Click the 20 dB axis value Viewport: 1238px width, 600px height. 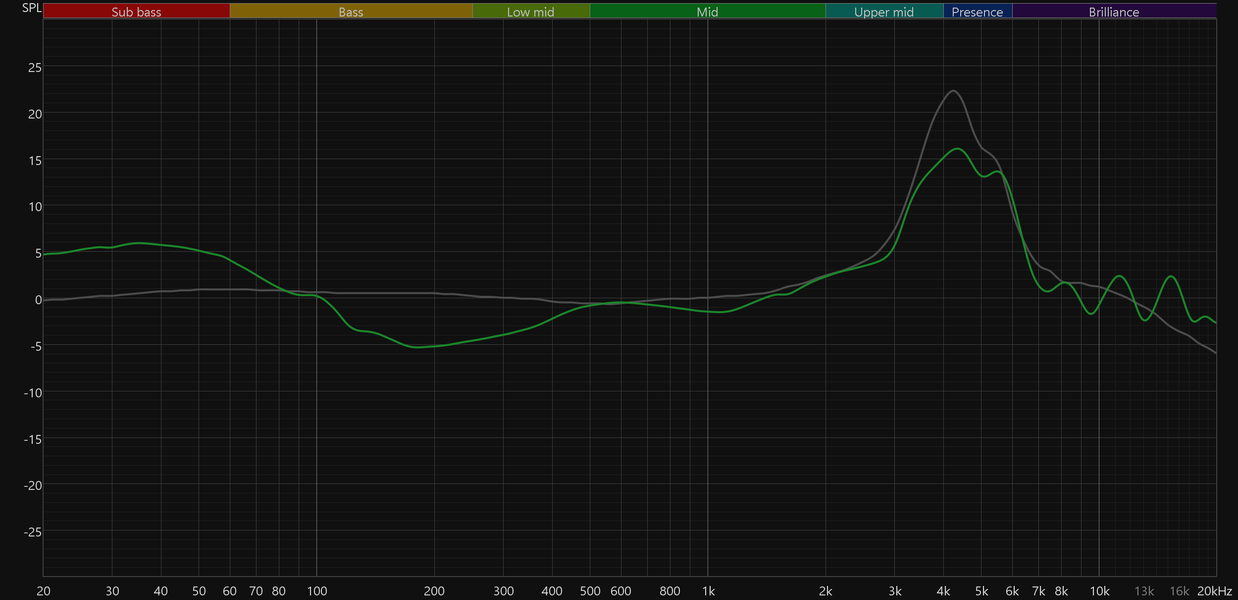[34, 113]
